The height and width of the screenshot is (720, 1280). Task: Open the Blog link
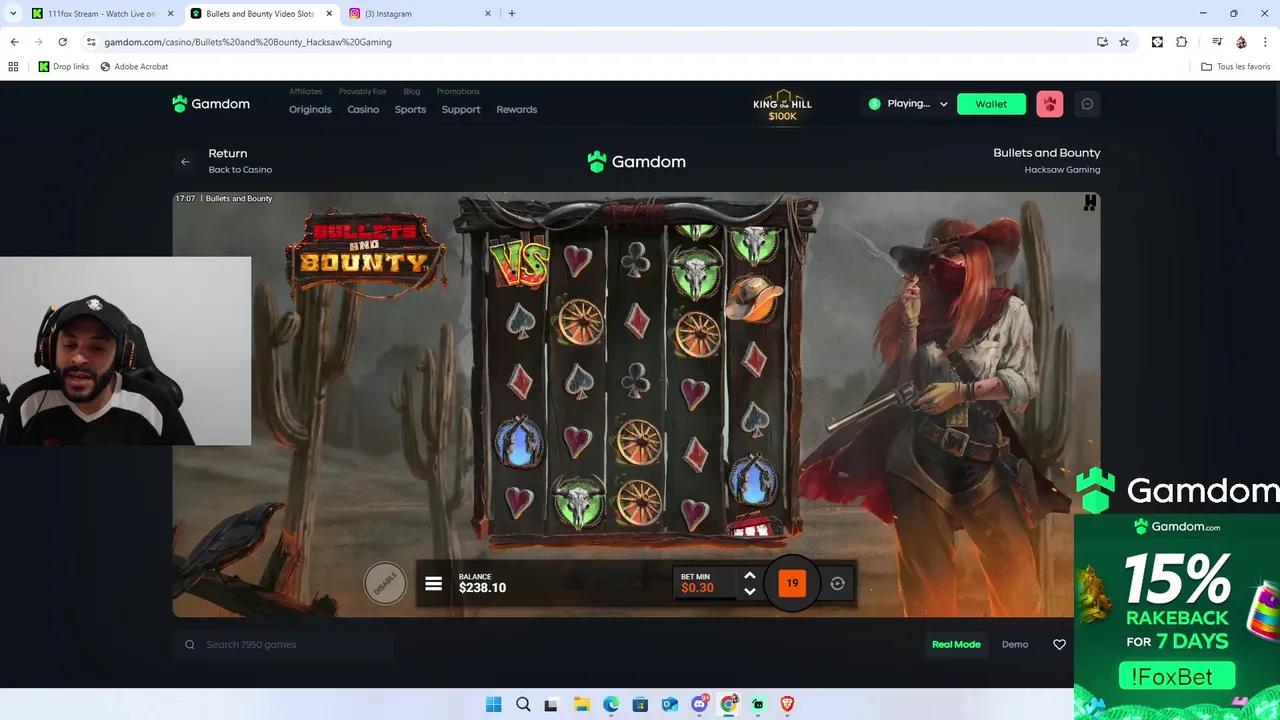click(412, 92)
